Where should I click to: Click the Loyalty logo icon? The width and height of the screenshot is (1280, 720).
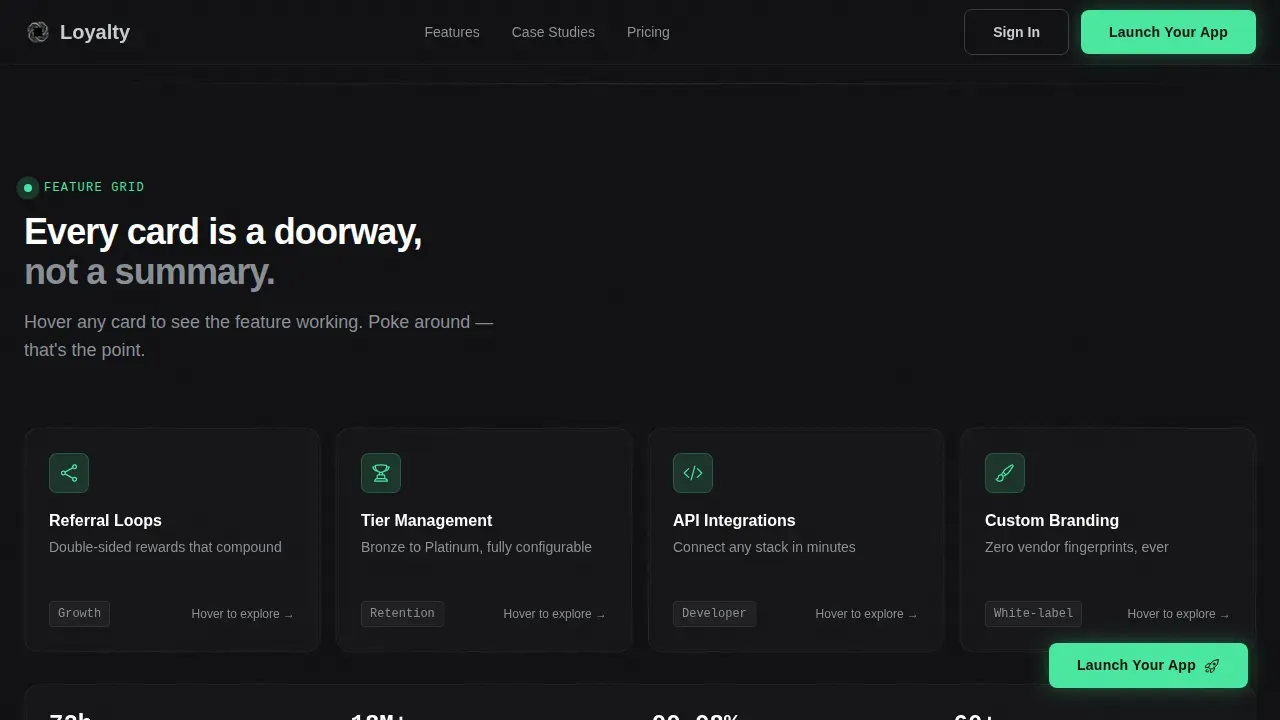pos(38,32)
